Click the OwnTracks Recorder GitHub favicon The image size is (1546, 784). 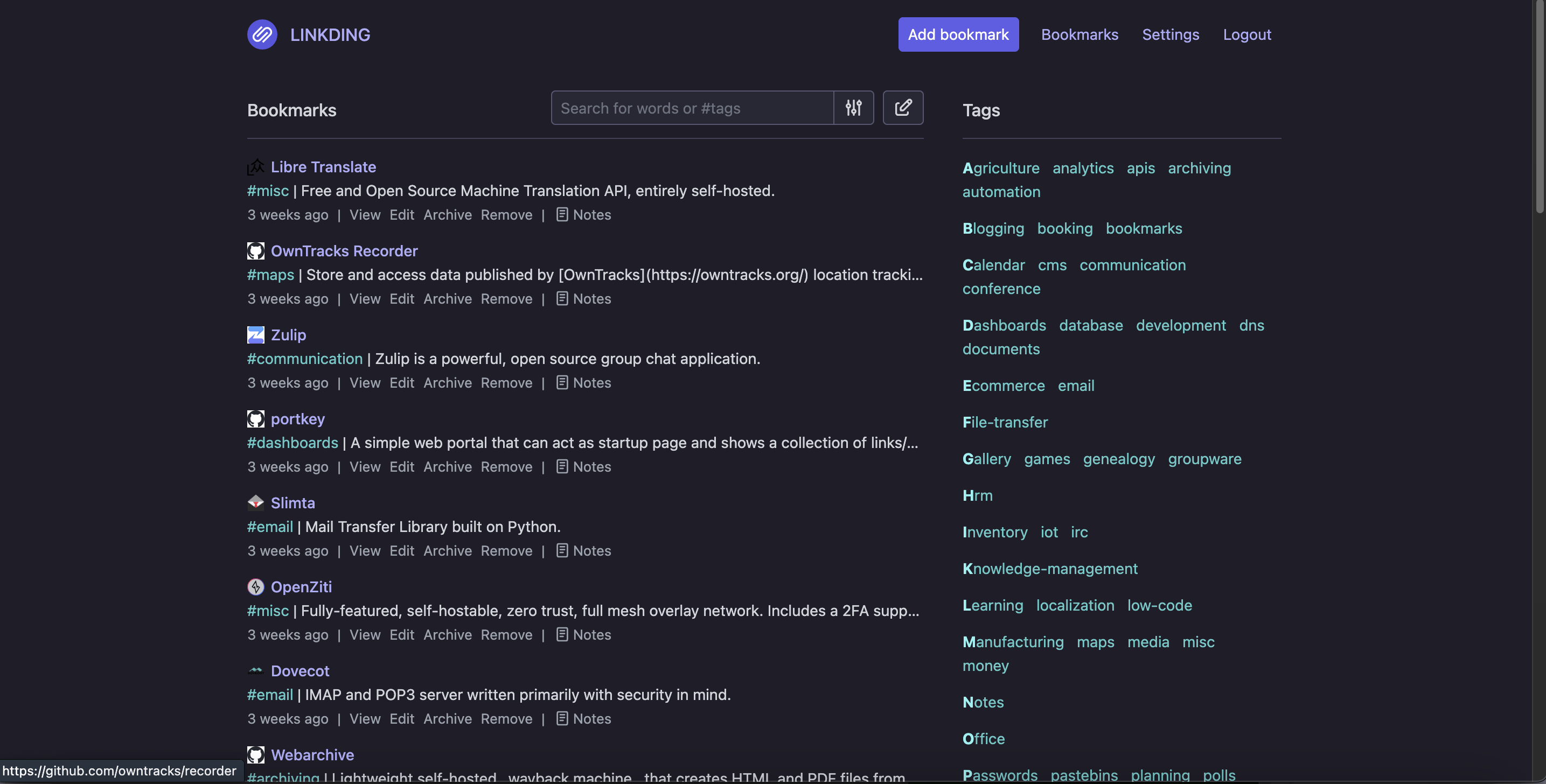tap(256, 251)
